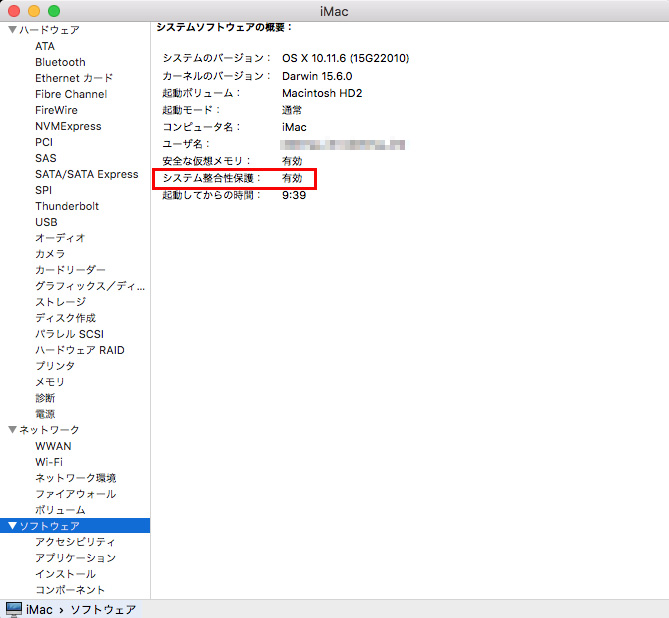Click the Macintosh HD2 boot volume value
Screen dimensions: 669x618
pyautogui.click(x=322, y=93)
